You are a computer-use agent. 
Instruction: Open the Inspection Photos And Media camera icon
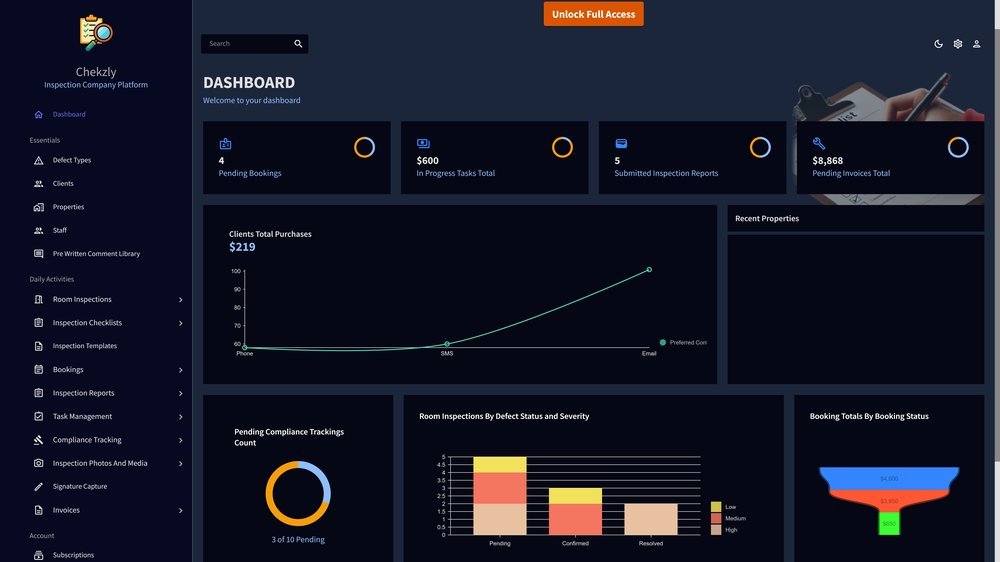pos(38,463)
